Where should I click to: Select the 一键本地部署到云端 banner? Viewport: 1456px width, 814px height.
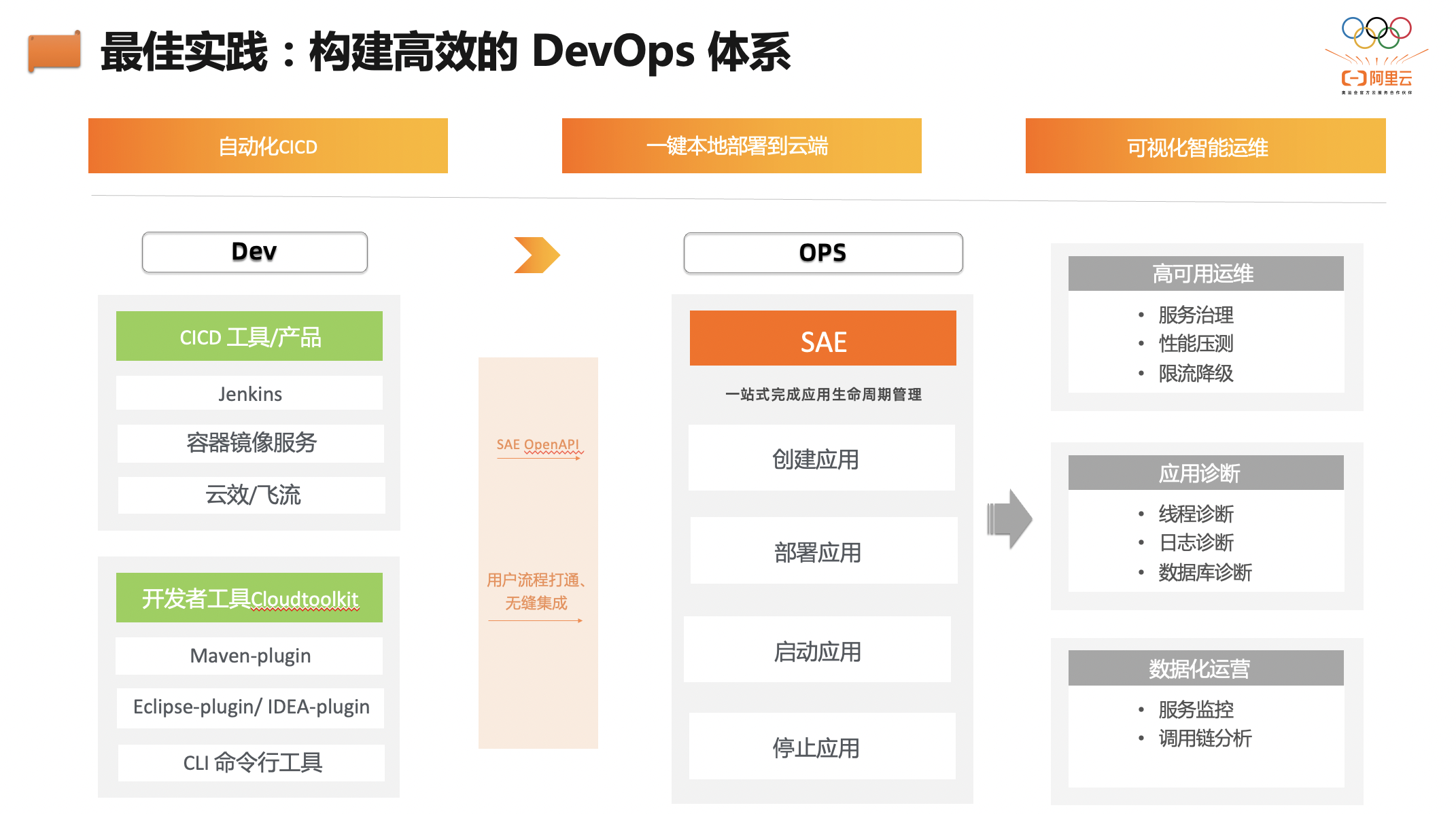point(742,146)
